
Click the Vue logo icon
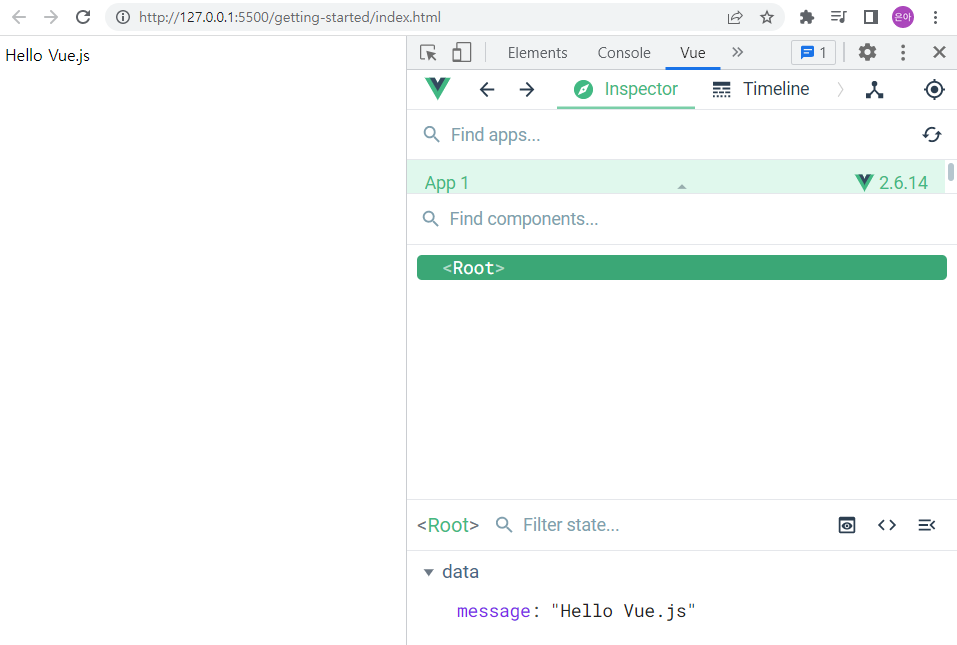(438, 89)
